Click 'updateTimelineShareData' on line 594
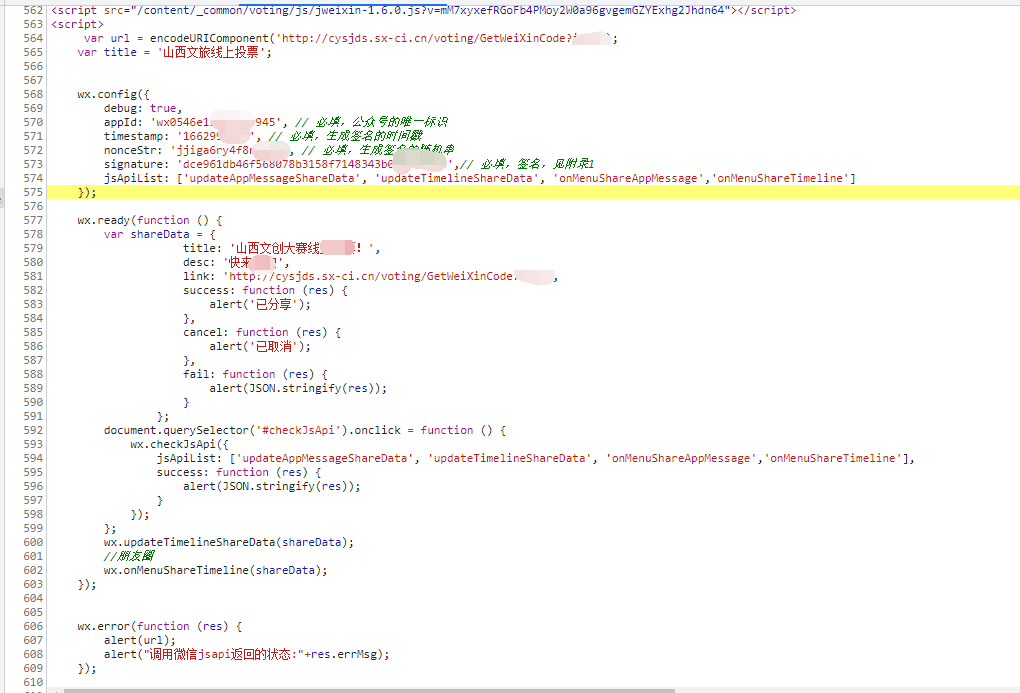The image size is (1020, 693). tap(509, 458)
